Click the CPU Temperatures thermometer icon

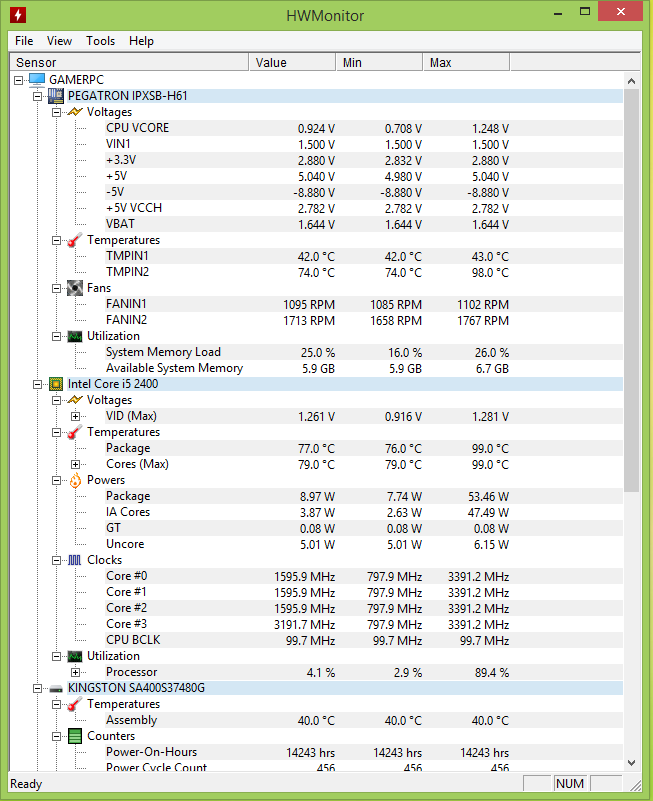(x=75, y=432)
